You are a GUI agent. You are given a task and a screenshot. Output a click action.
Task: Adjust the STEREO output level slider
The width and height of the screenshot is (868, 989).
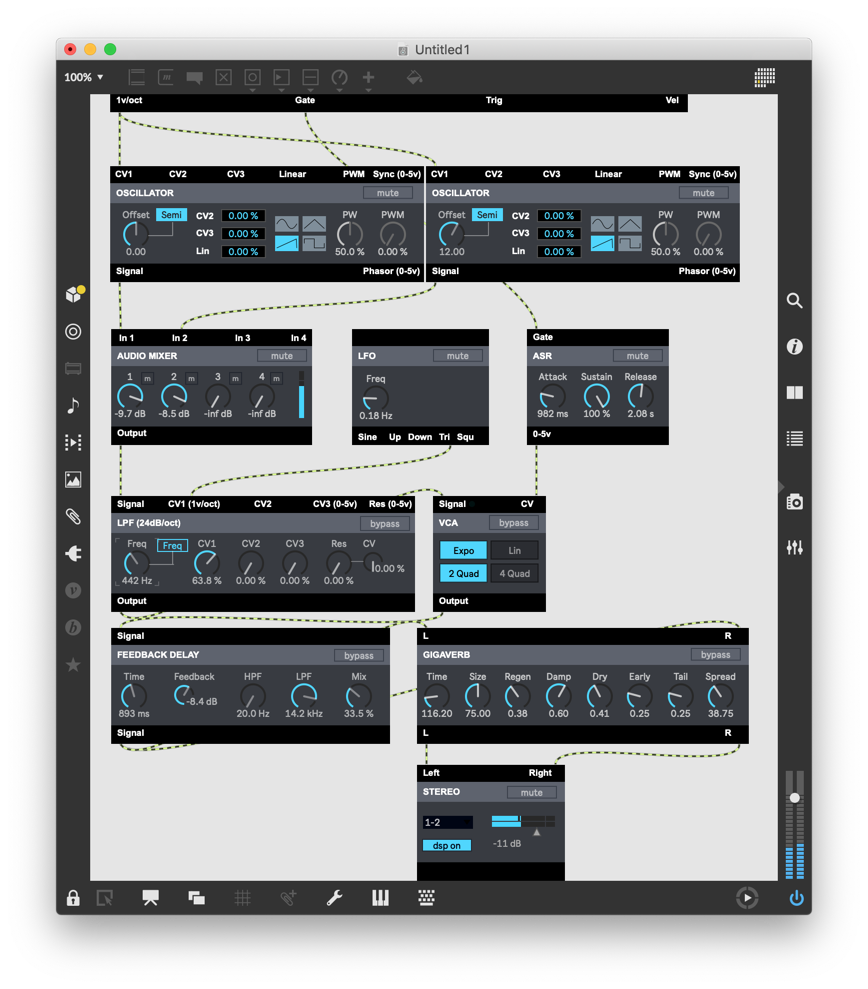point(524,821)
